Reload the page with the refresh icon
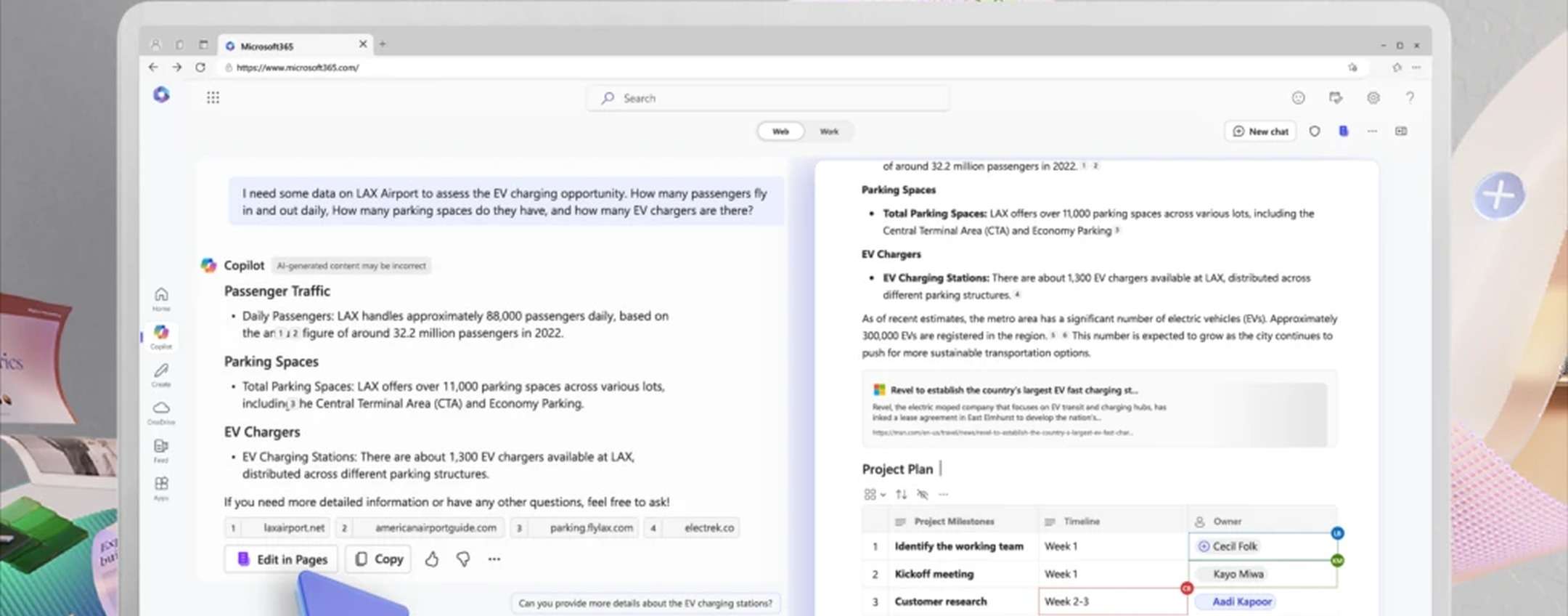 200,67
